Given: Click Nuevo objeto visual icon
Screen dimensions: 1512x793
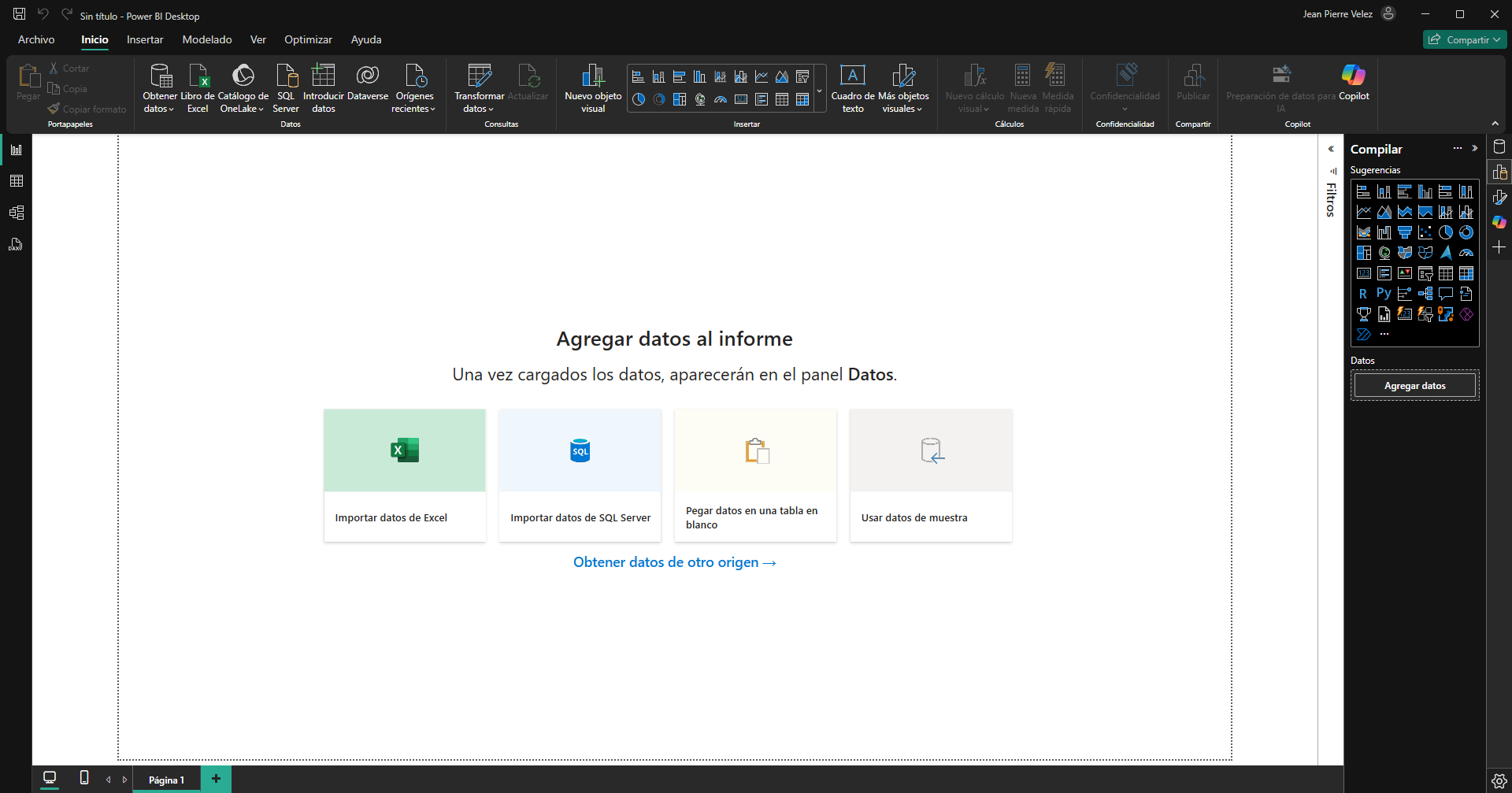Looking at the screenshot, I should tap(593, 76).
